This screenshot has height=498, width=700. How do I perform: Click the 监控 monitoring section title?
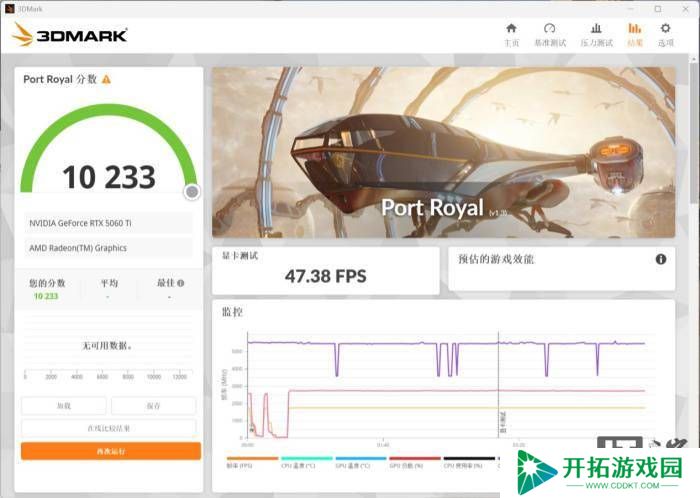point(232,312)
